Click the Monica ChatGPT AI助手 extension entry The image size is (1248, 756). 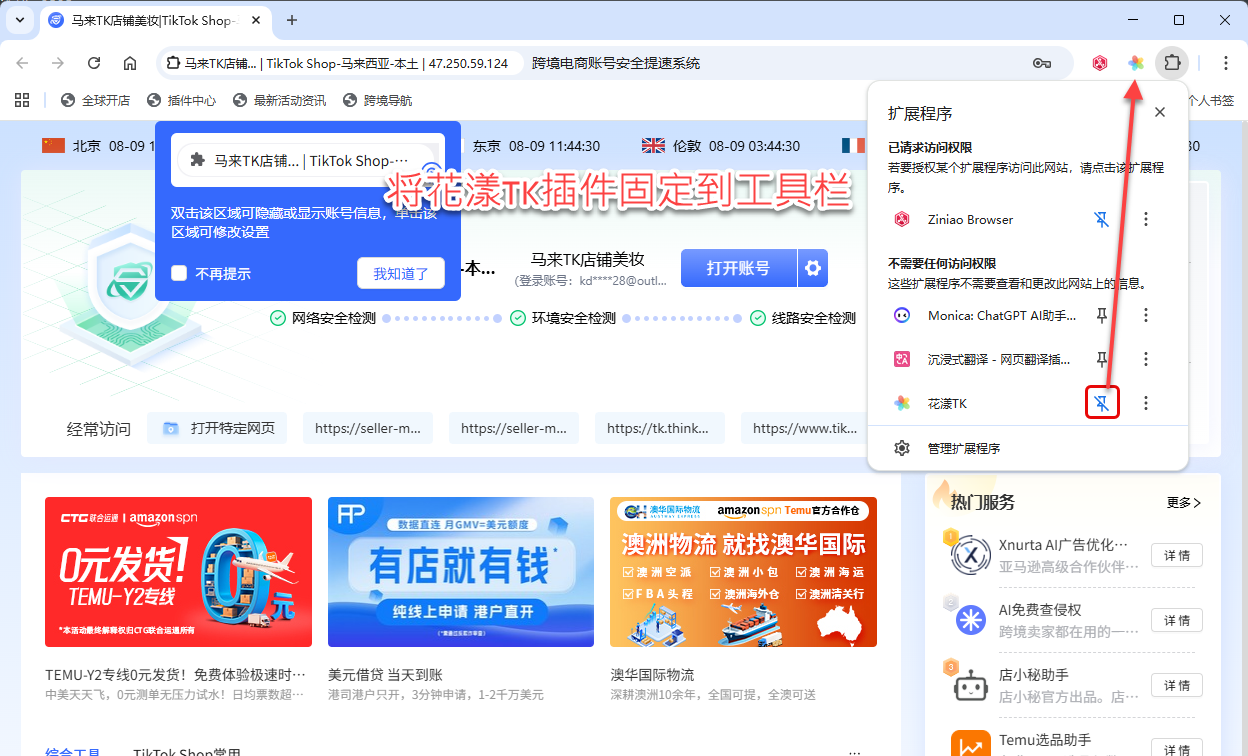(985, 315)
